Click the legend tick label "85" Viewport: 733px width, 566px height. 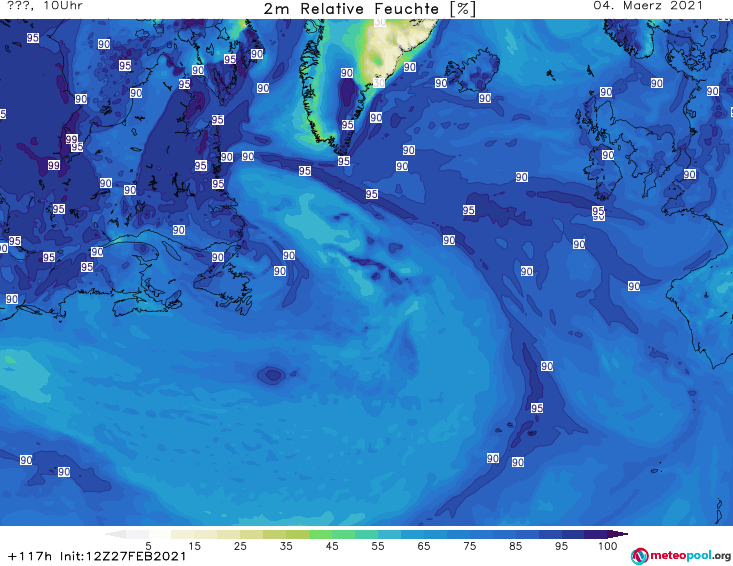click(x=516, y=546)
